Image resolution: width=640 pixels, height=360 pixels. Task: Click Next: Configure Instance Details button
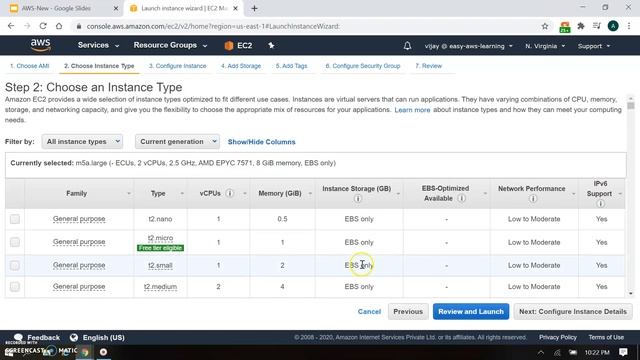pos(573,311)
